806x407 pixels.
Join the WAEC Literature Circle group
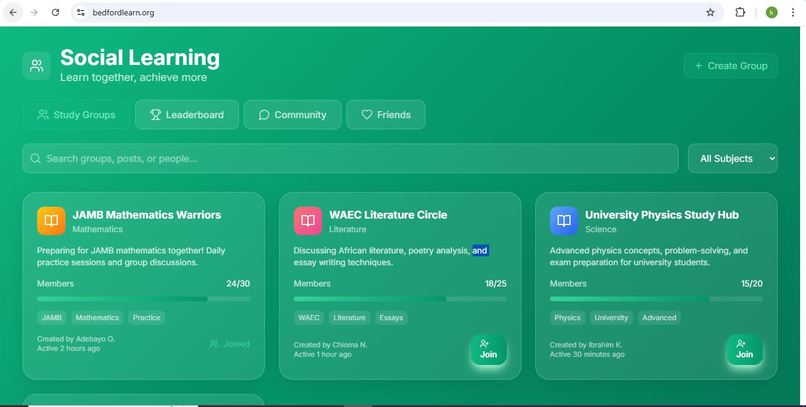[488, 349]
